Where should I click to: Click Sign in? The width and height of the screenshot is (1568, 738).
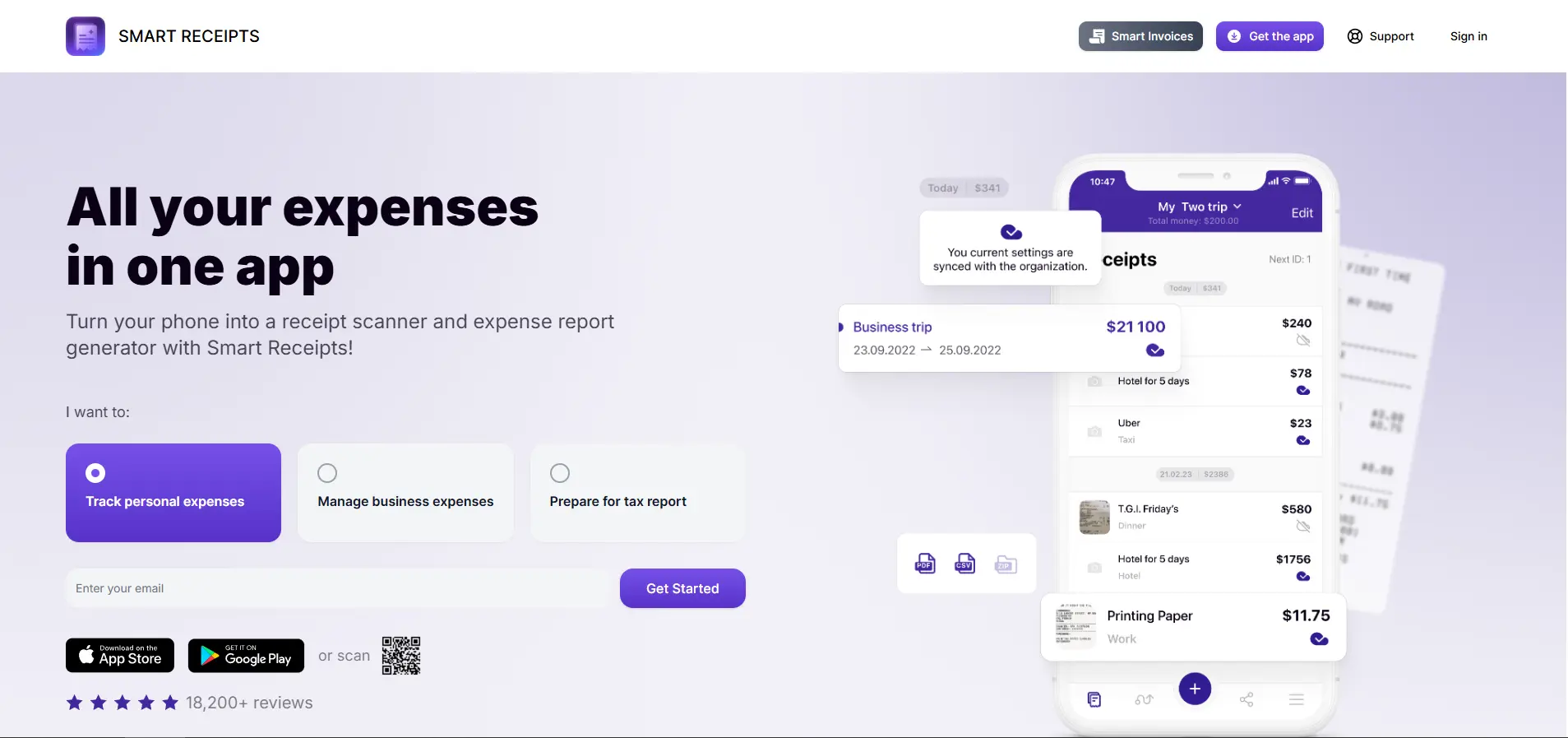(x=1469, y=36)
